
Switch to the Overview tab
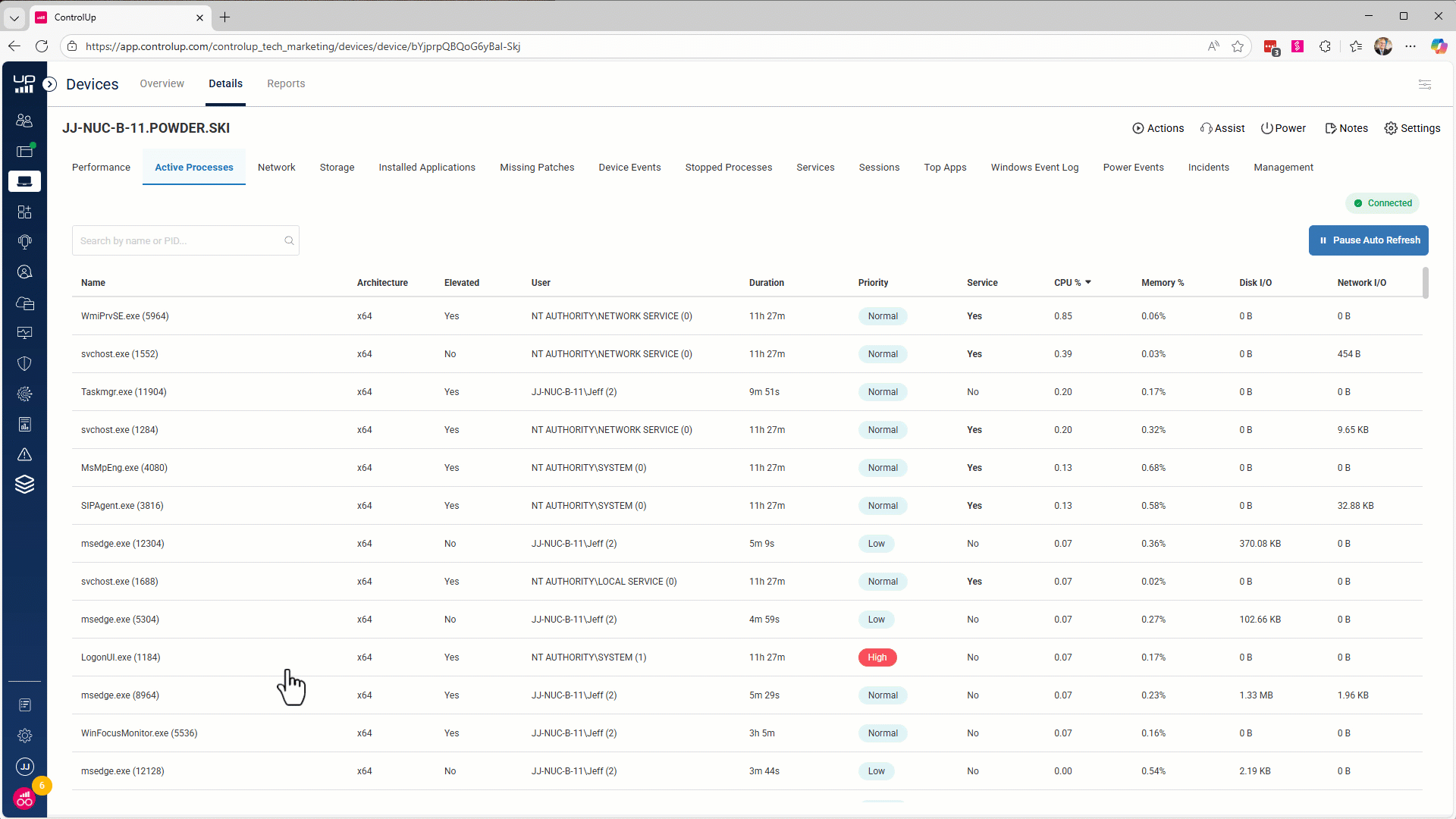tap(162, 83)
